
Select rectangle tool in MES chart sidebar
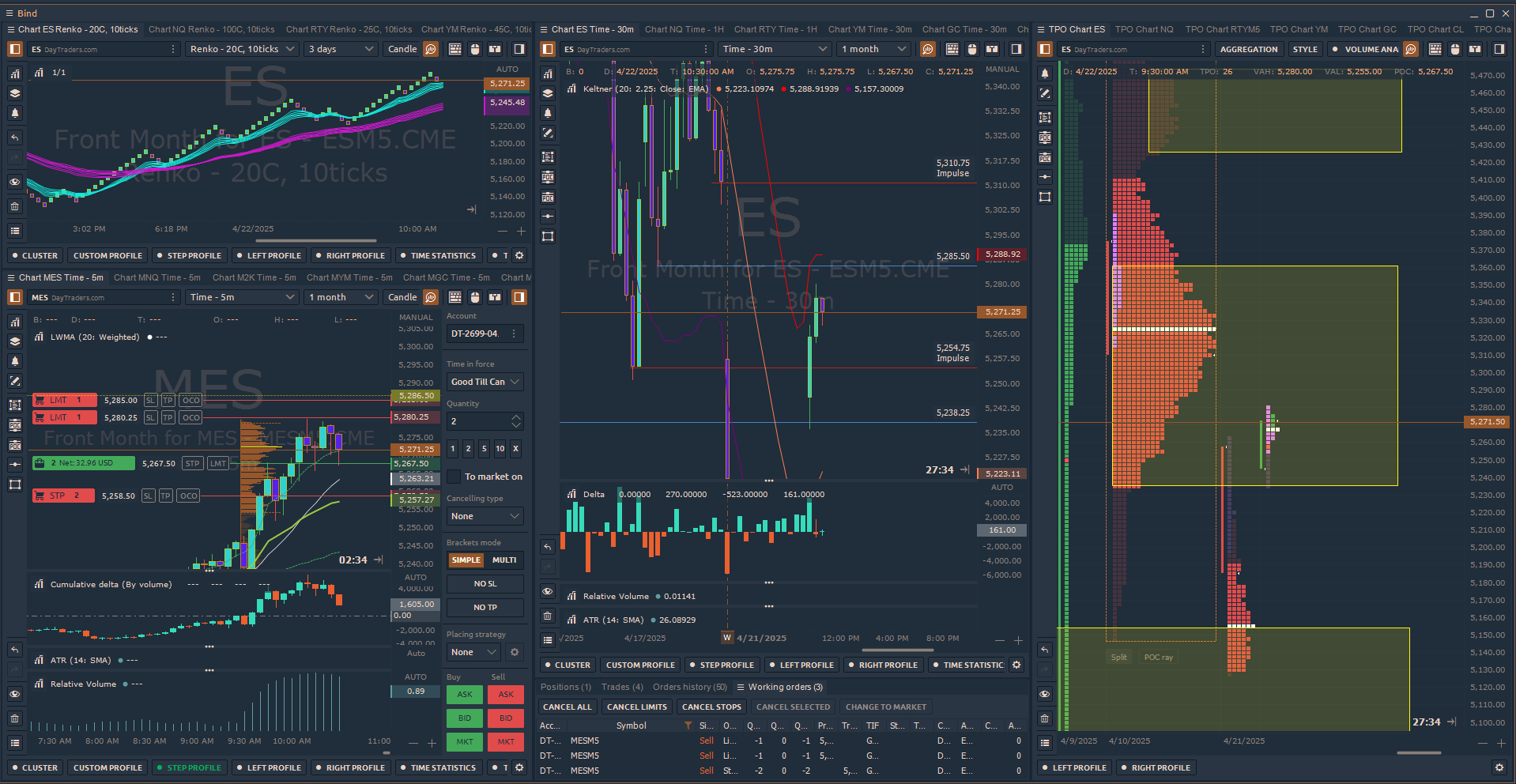[15, 484]
